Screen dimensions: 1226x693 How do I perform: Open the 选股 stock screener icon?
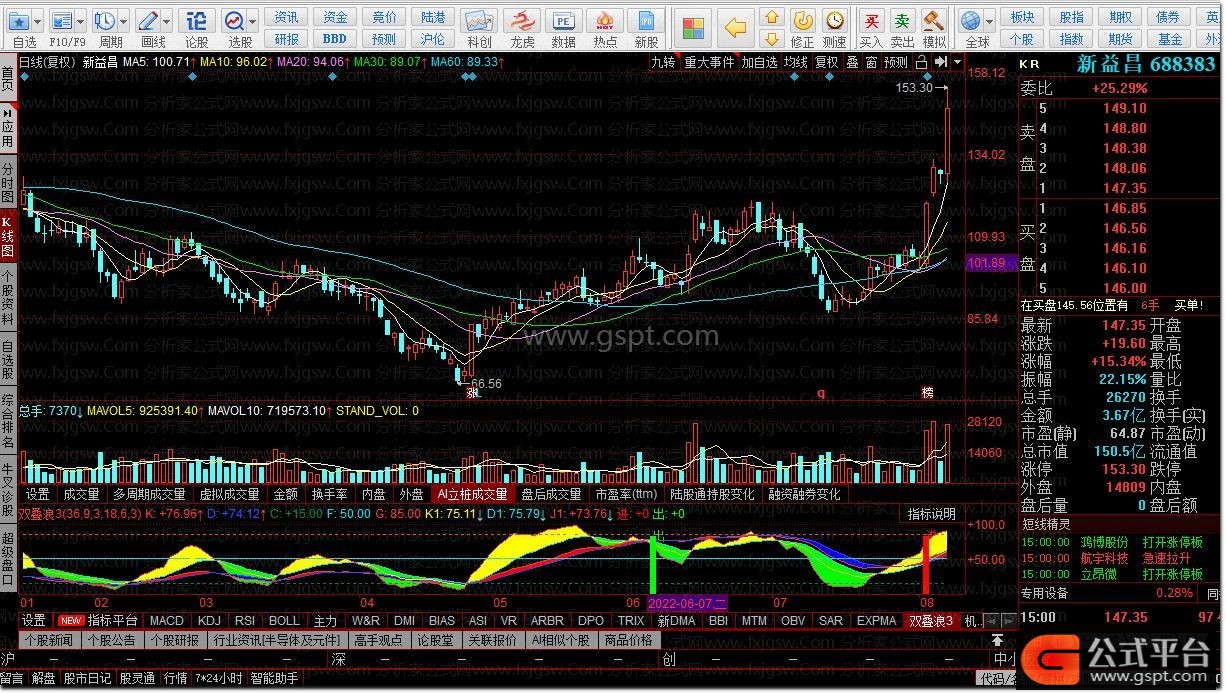coord(234,20)
